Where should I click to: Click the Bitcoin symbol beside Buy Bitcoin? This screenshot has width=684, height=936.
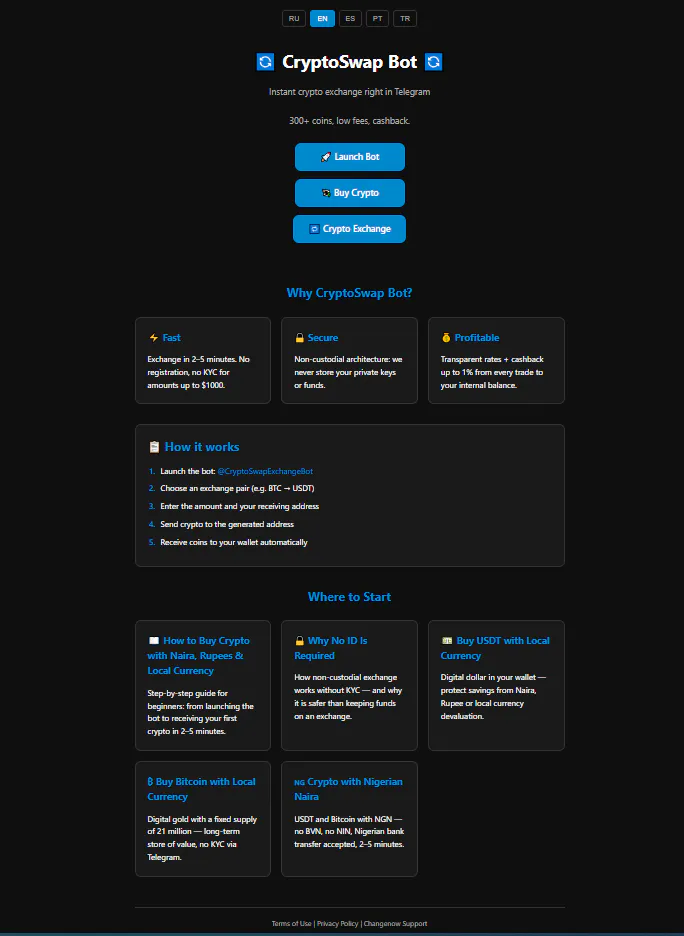coord(150,782)
